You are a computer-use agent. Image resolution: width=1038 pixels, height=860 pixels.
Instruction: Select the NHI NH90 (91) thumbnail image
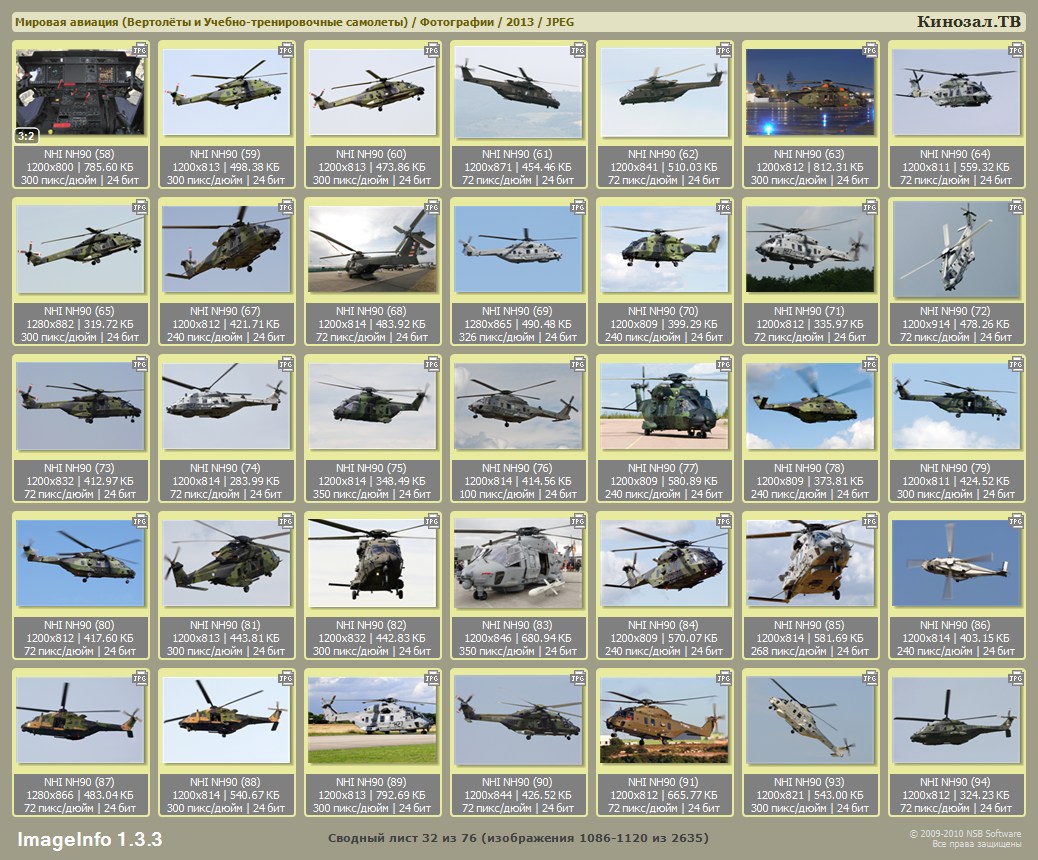click(664, 720)
